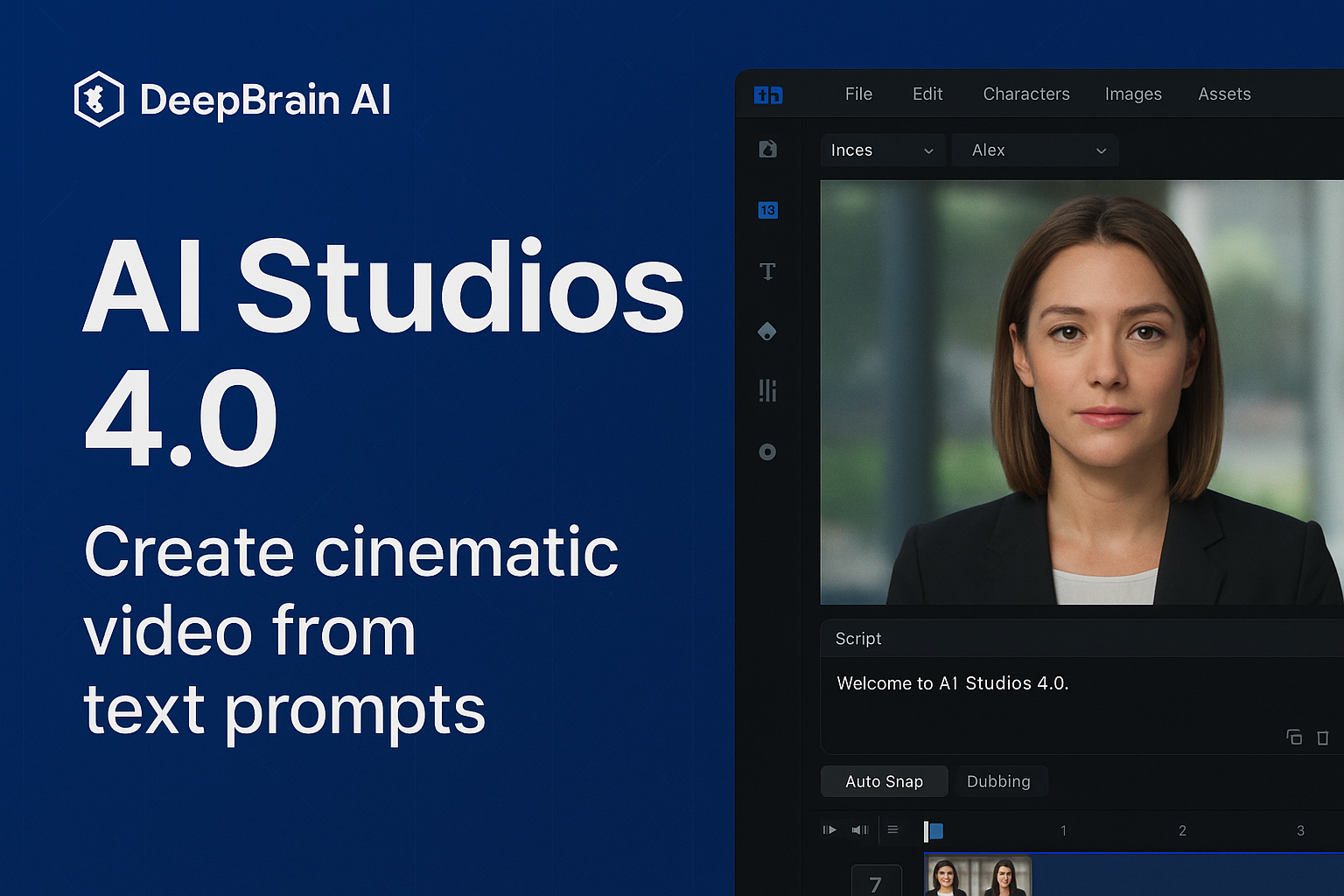
Task: Select the Dubbing tab
Action: click(998, 781)
